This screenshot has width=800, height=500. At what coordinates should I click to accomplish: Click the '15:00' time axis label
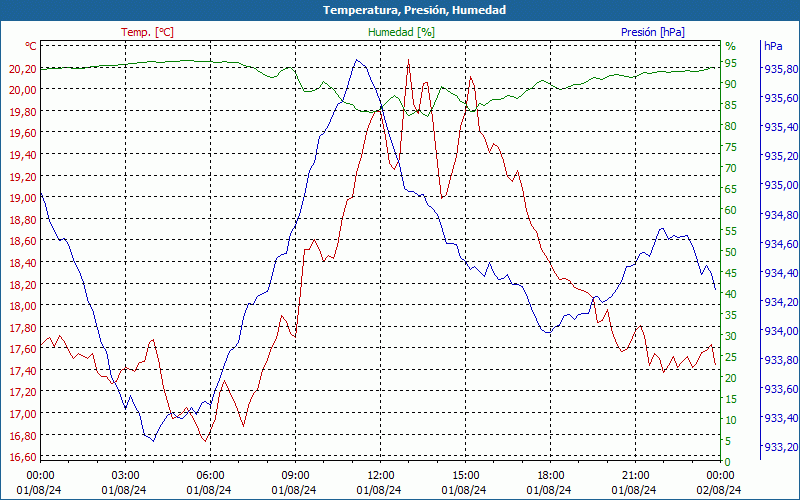(x=465, y=474)
